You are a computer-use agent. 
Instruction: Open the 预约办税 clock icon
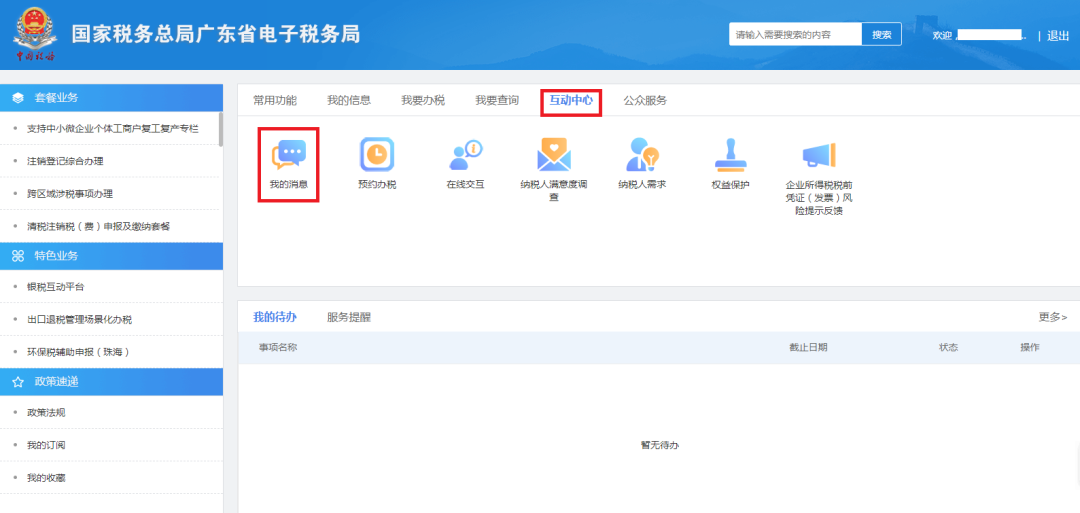377,154
